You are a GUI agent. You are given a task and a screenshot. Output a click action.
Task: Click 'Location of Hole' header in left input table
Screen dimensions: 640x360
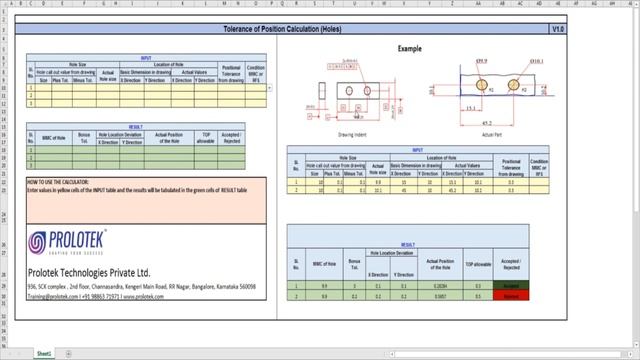click(x=168, y=64)
